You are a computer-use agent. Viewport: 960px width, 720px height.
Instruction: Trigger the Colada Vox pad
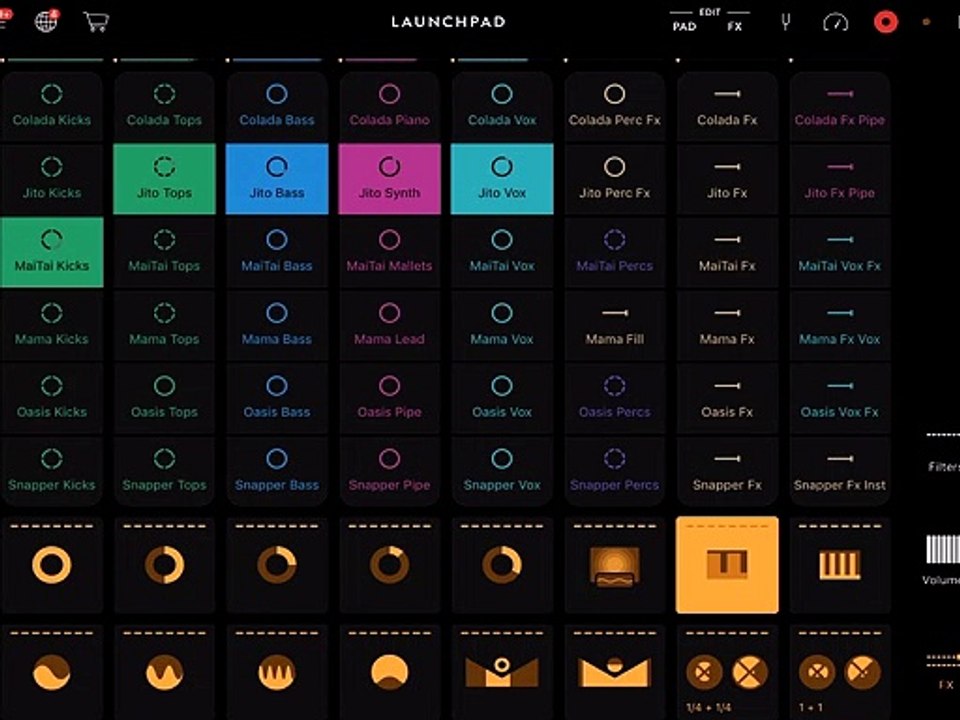tap(502, 107)
